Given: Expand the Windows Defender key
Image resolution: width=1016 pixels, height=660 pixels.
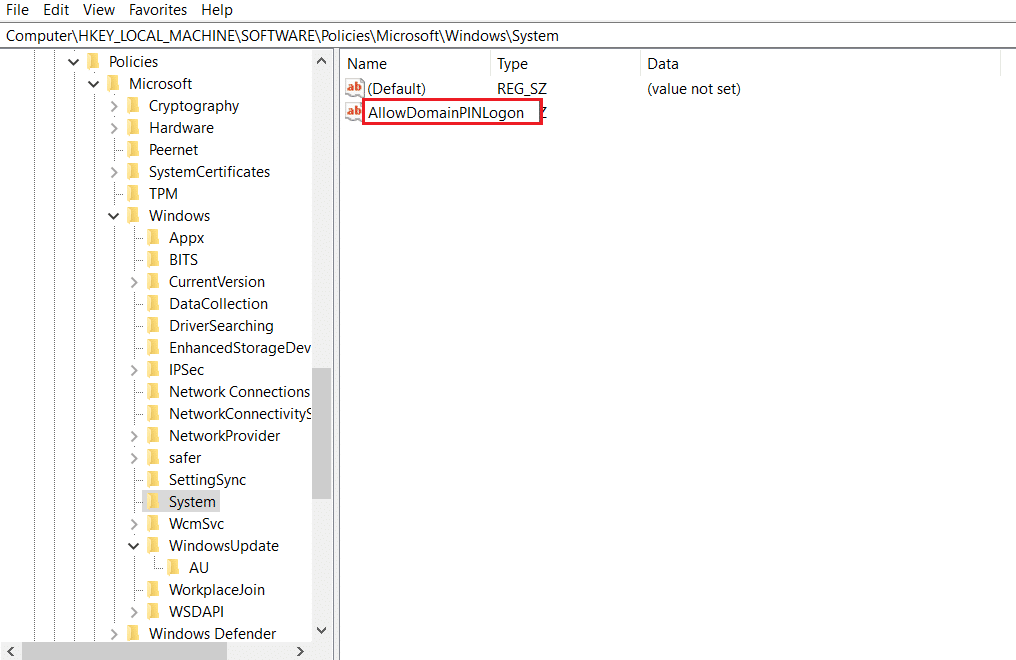Looking at the screenshot, I should [113, 634].
